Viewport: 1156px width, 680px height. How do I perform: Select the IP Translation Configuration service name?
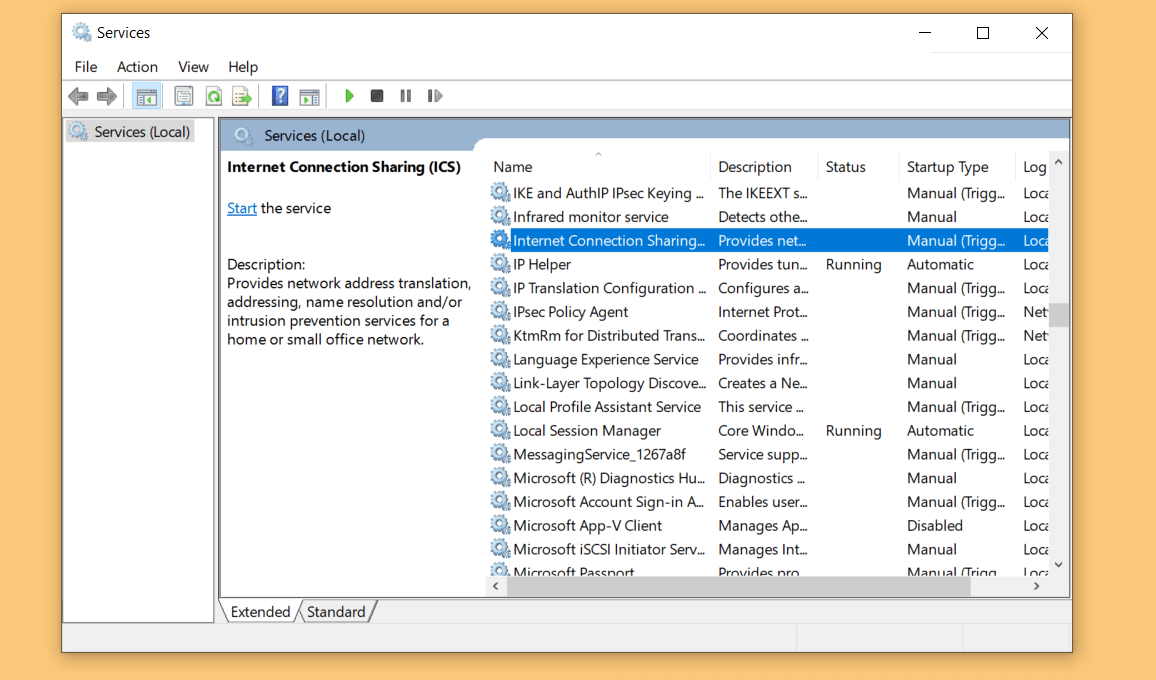click(609, 288)
